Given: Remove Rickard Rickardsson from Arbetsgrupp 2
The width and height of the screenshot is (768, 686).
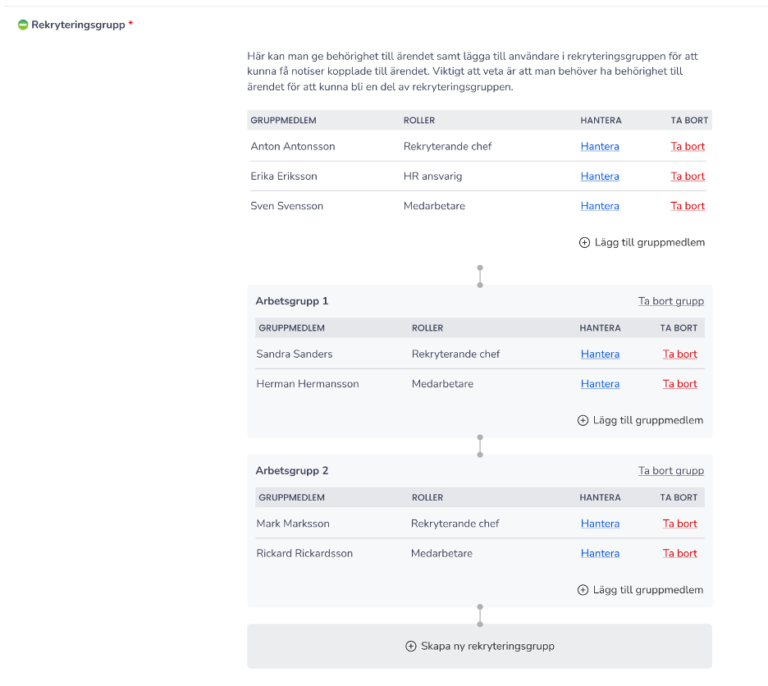Looking at the screenshot, I should click(x=680, y=554).
